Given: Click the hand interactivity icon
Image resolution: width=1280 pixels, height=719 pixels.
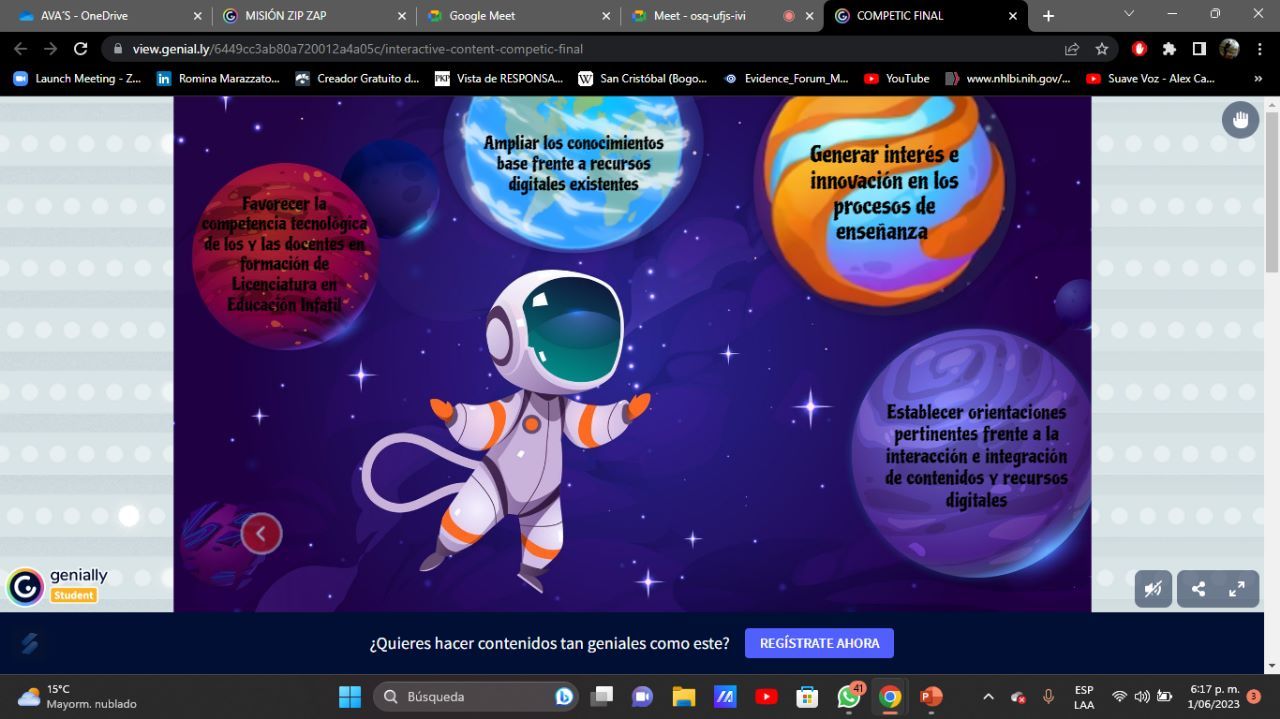Looking at the screenshot, I should tap(1240, 120).
